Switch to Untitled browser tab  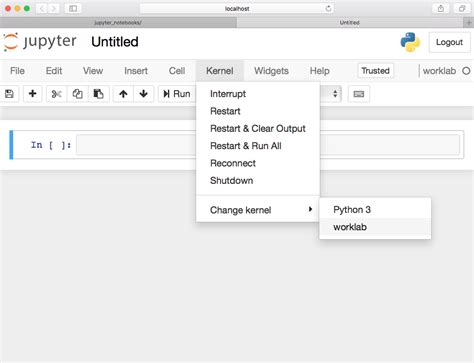[x=349, y=23]
